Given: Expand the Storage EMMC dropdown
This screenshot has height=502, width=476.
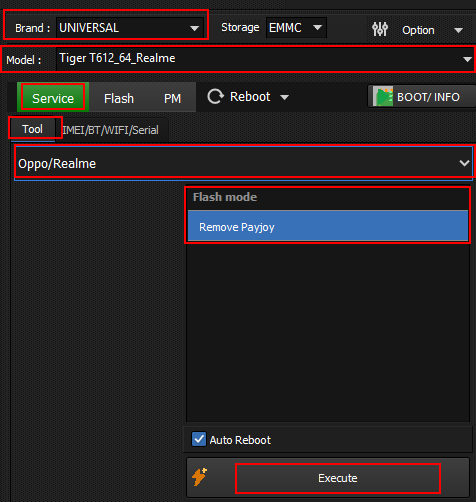Looking at the screenshot, I should (296, 27).
